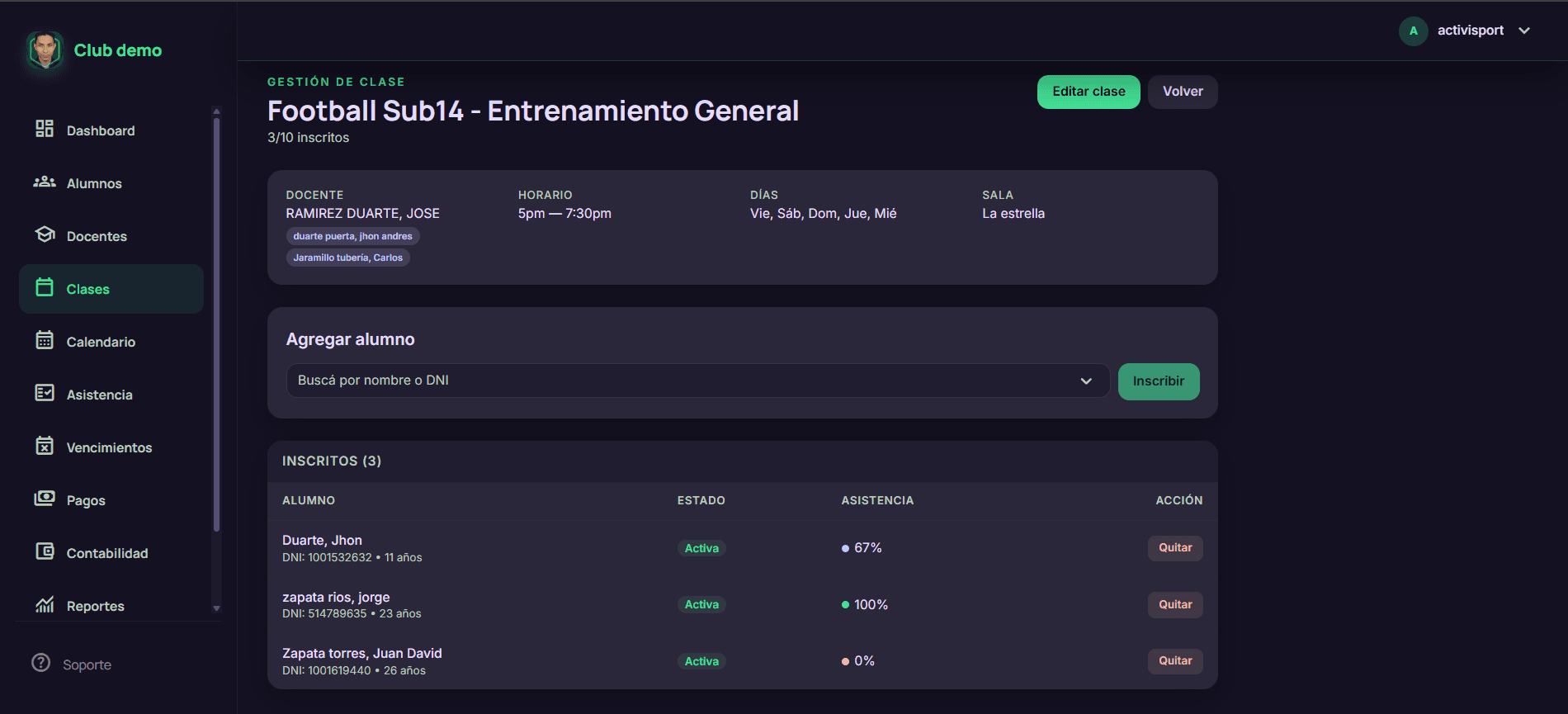Viewport: 1568px width, 714px height.
Task: Click the 3/10 inscritos count
Action: pos(308,138)
